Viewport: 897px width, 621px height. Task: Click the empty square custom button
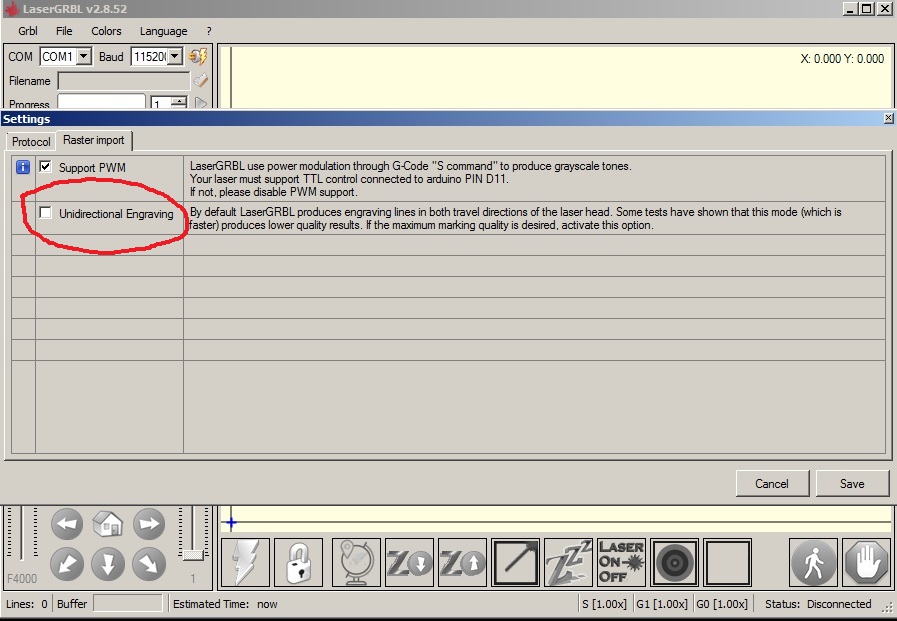pyautogui.click(x=728, y=562)
